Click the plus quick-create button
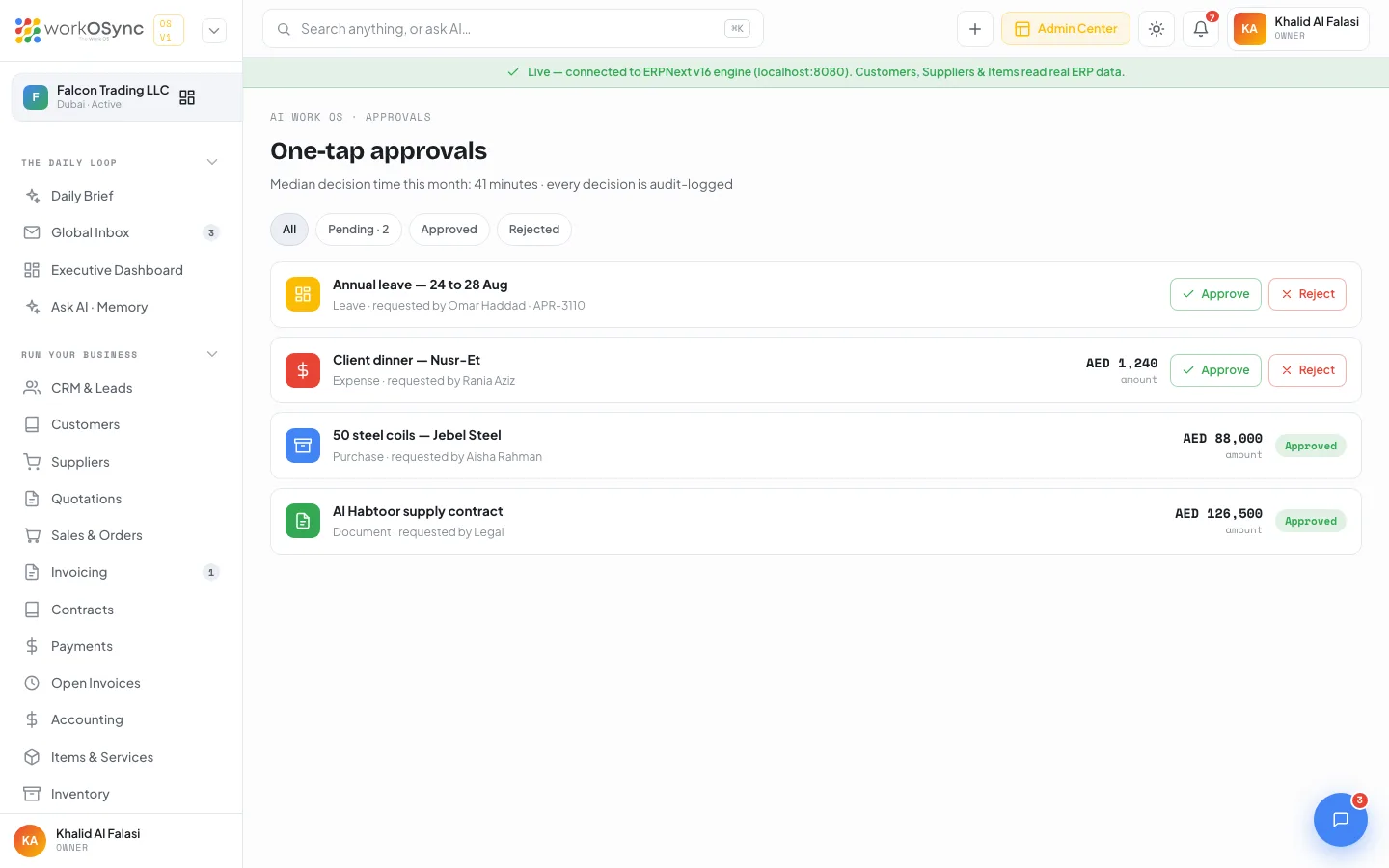The image size is (1389, 868). point(975,29)
